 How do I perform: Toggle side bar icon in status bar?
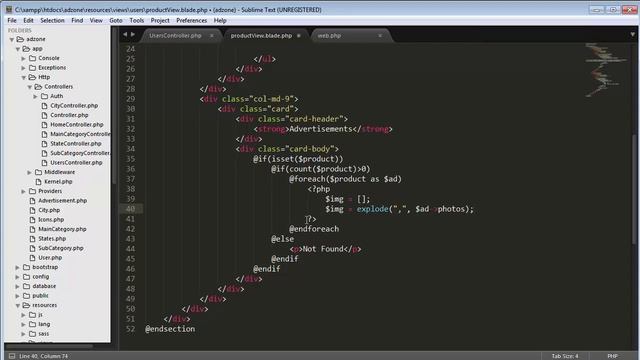click(x=12, y=356)
